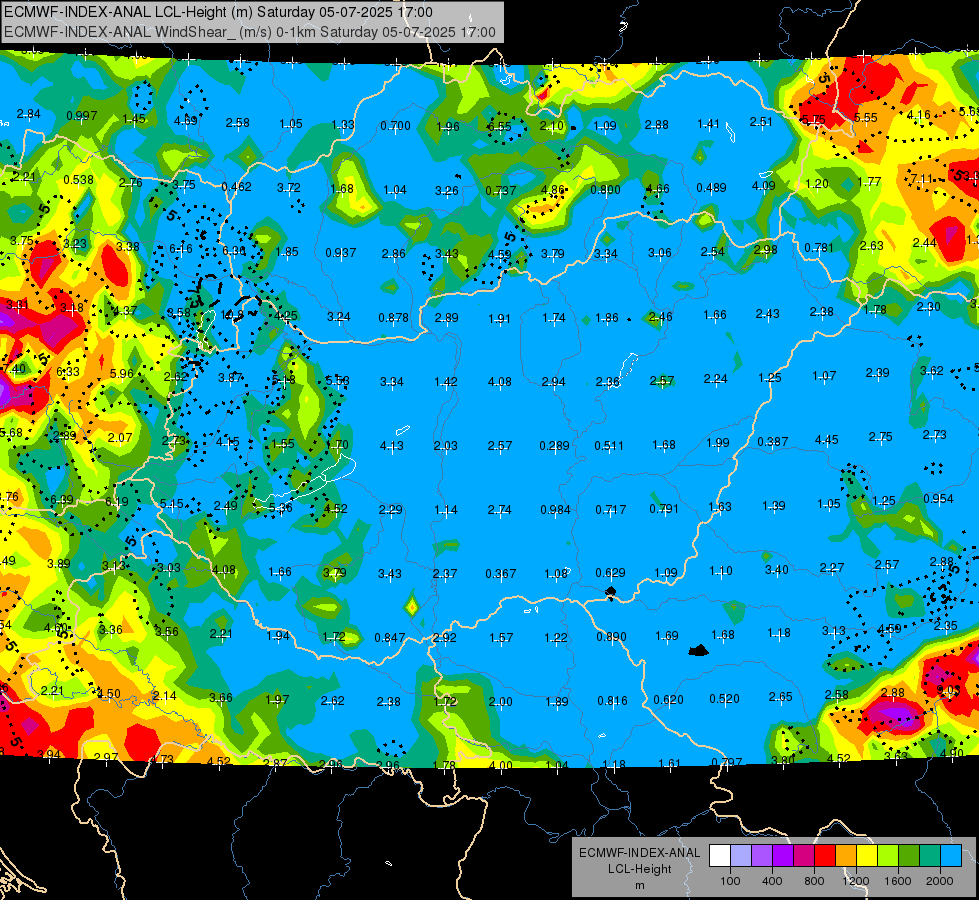Viewport: 979px width, 900px height.
Task: Click the dark green legend swatch
Action: click(x=908, y=856)
